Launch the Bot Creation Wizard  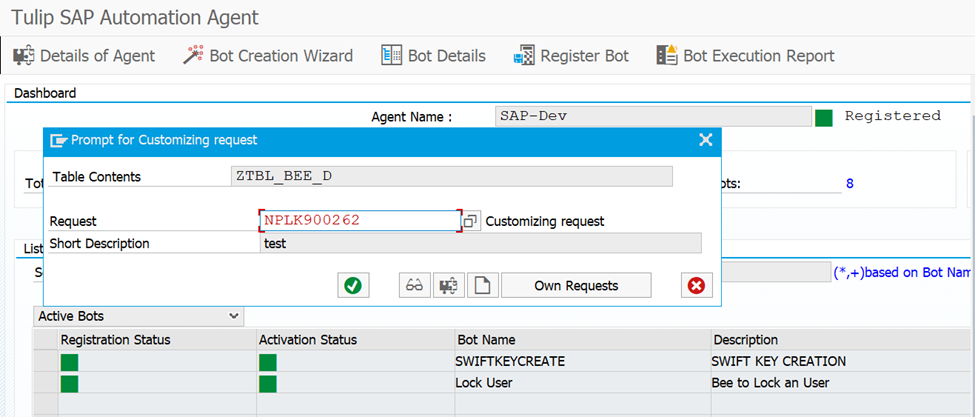tap(268, 56)
